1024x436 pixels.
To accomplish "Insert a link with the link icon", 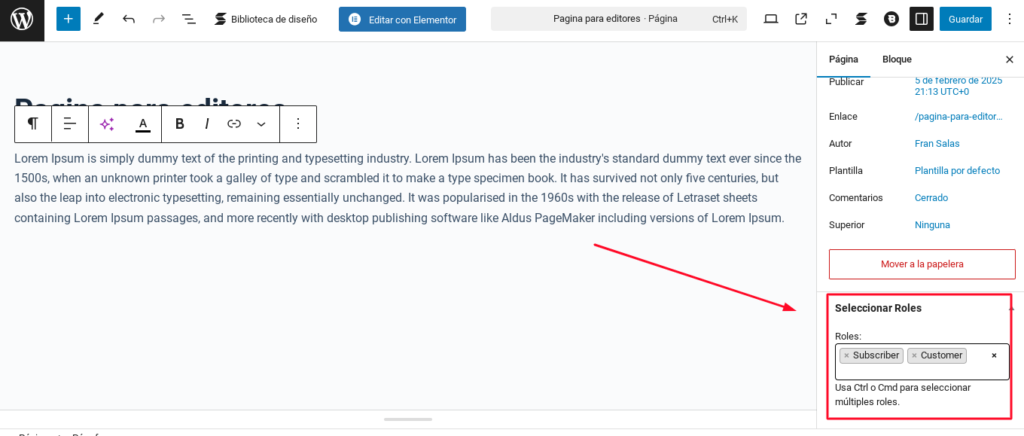I will tap(234, 124).
